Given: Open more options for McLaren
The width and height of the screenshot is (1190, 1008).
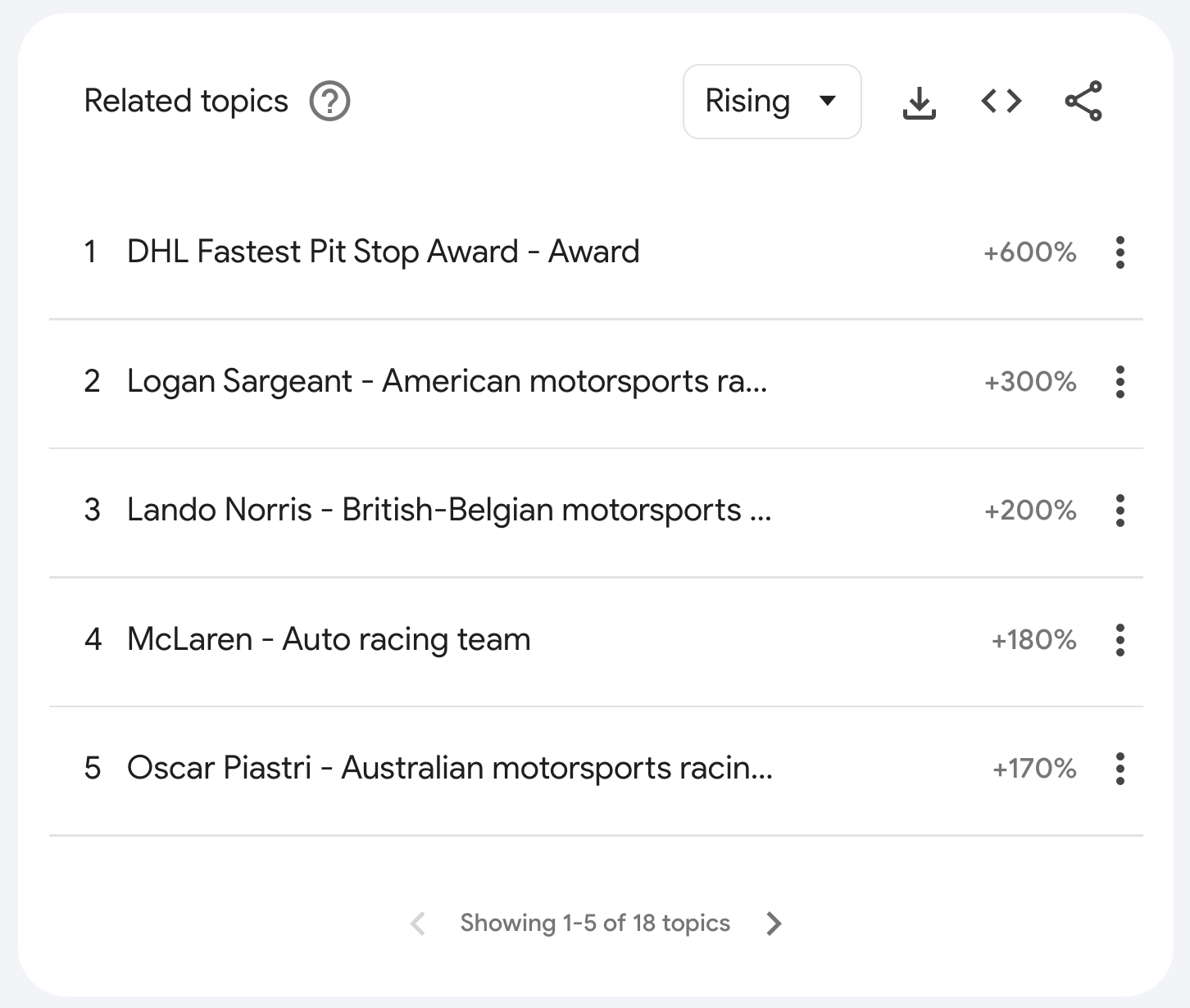Looking at the screenshot, I should pyautogui.click(x=1120, y=640).
